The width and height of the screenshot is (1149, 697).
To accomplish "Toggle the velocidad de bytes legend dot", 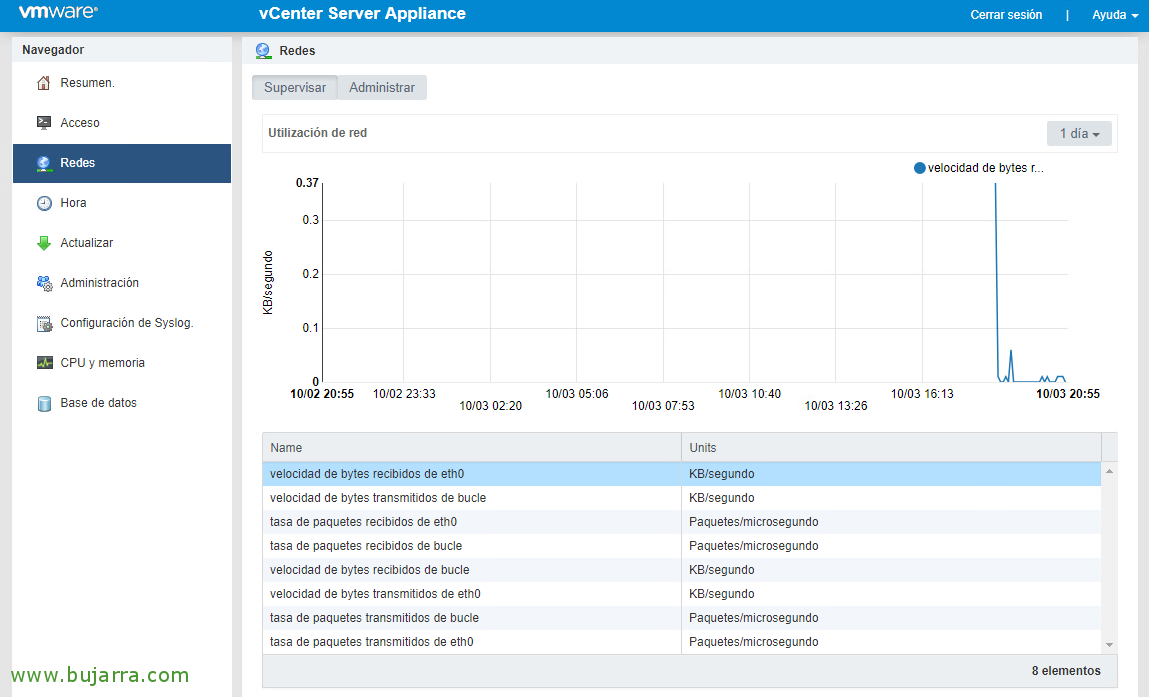I will 920,168.
